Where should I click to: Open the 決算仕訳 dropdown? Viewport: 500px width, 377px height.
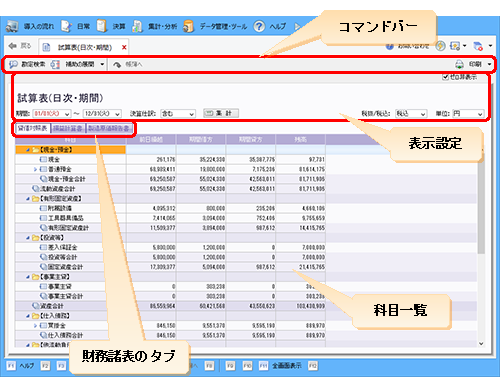click(178, 114)
